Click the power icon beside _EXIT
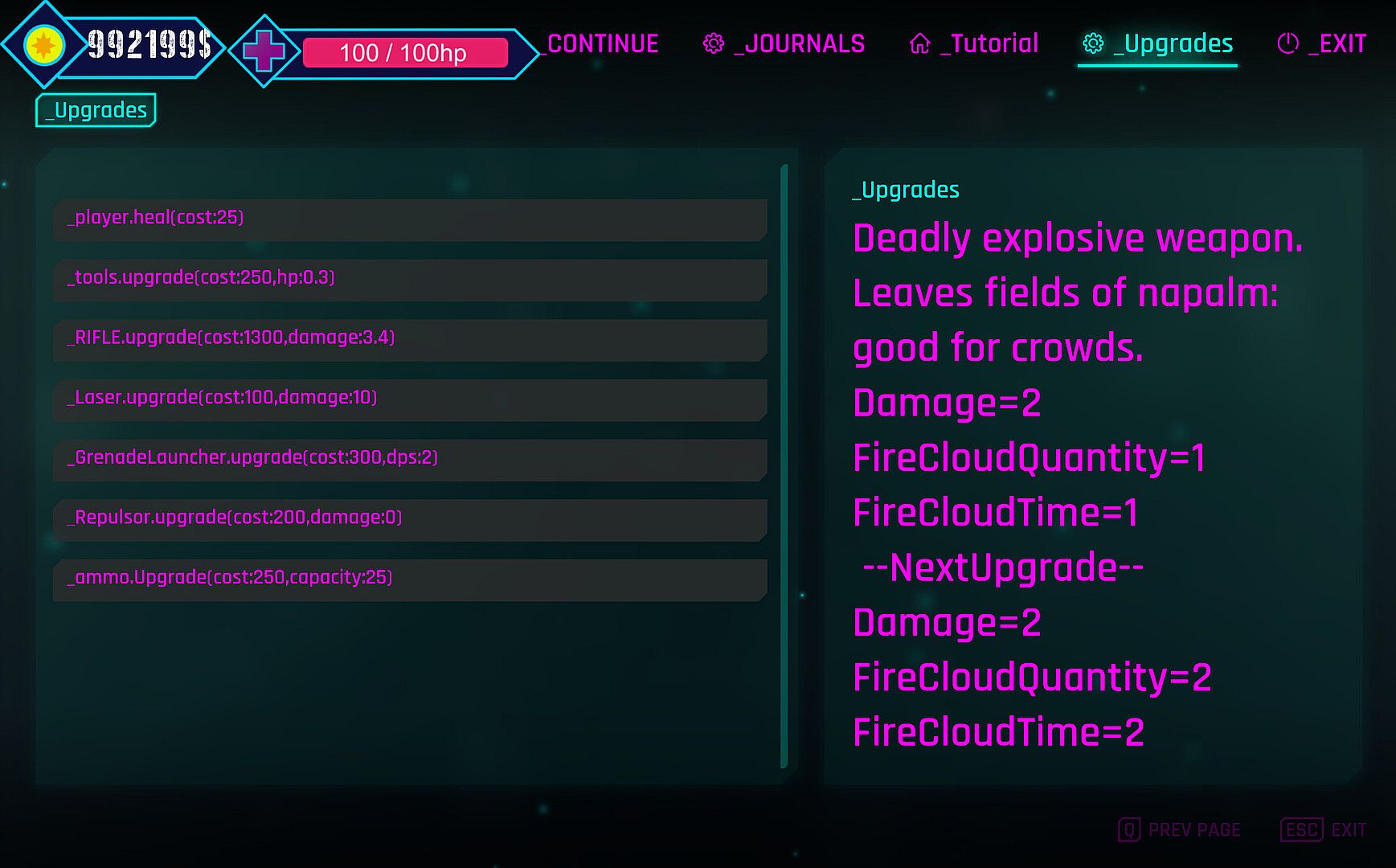 tap(1288, 43)
